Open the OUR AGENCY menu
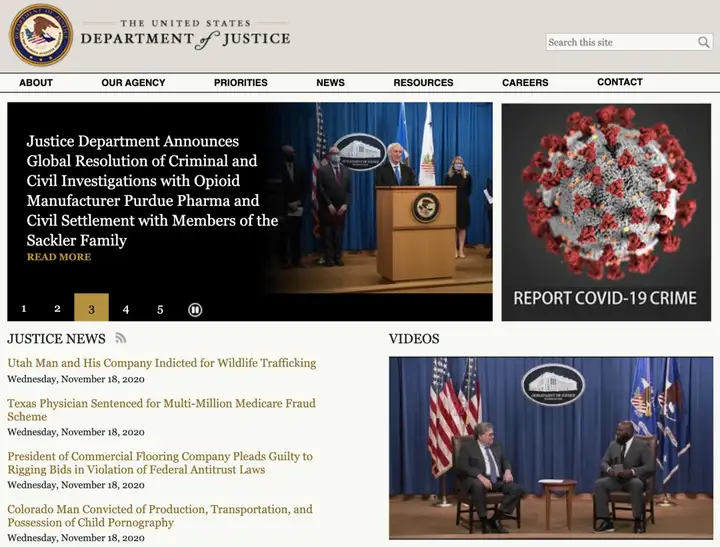 [x=133, y=83]
